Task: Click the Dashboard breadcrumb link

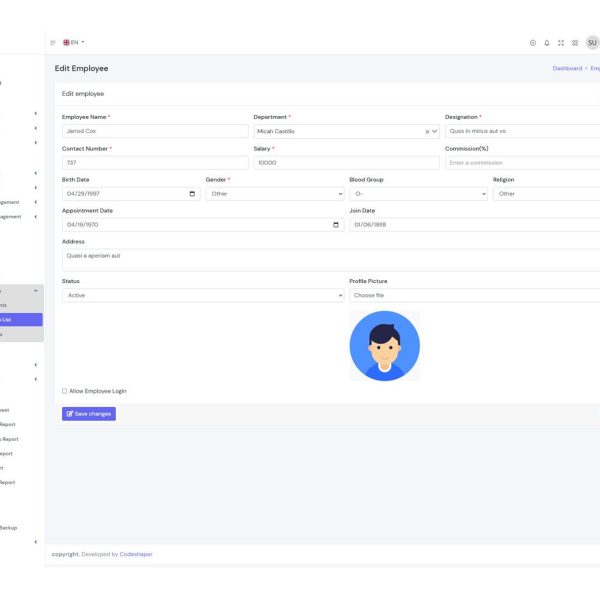Action: [x=567, y=68]
